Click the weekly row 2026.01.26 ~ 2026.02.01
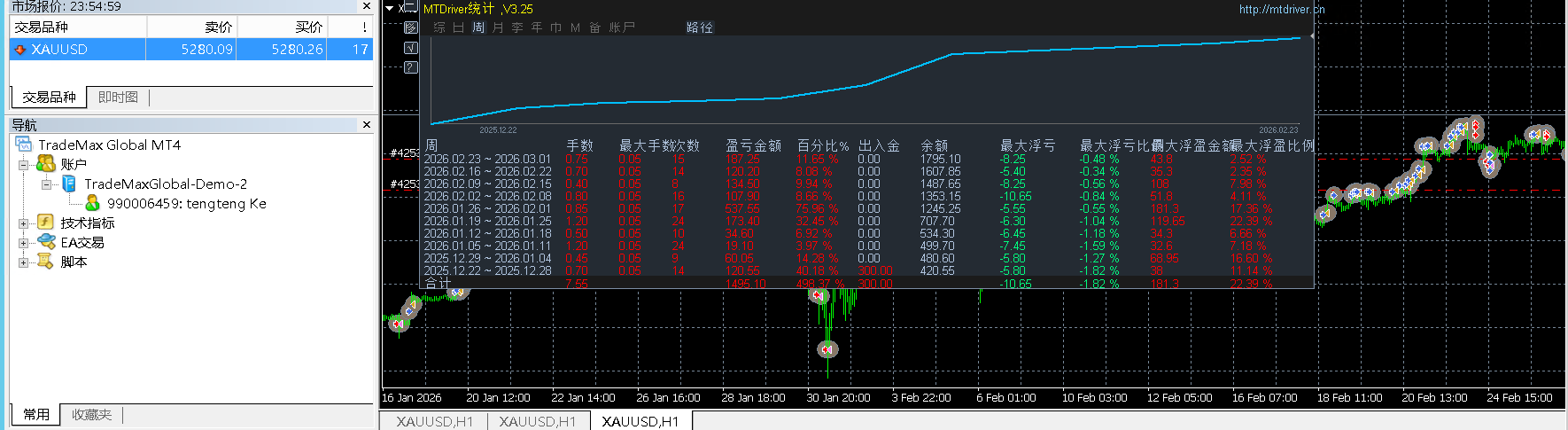The image size is (1568, 430). (x=487, y=209)
